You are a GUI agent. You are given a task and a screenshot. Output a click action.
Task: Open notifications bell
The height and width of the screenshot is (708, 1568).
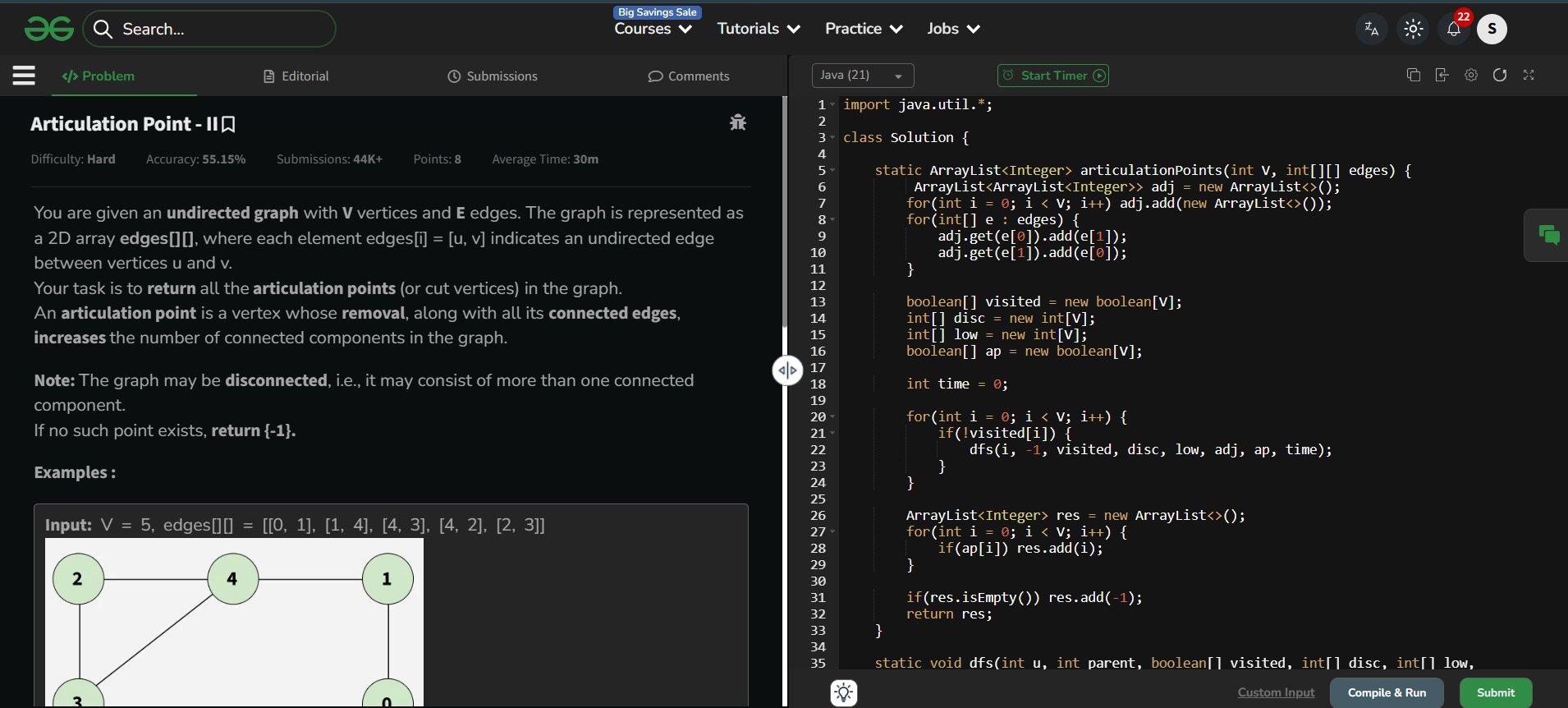1453,29
